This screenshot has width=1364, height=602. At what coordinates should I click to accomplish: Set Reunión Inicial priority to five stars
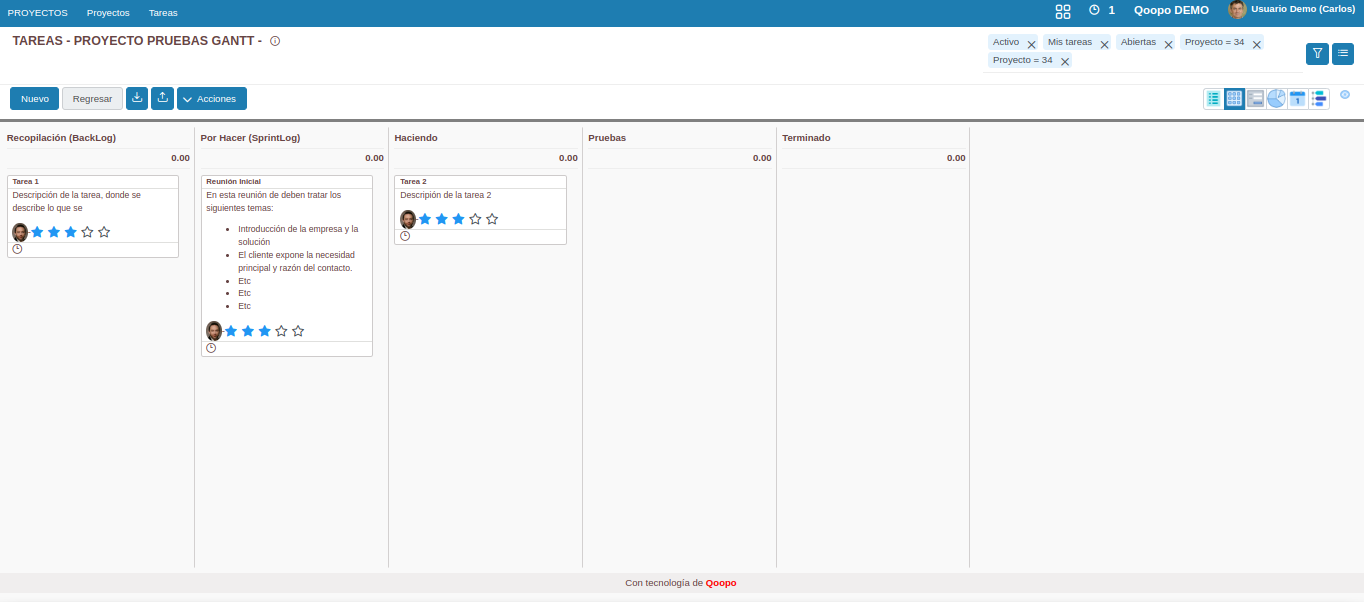(x=298, y=331)
